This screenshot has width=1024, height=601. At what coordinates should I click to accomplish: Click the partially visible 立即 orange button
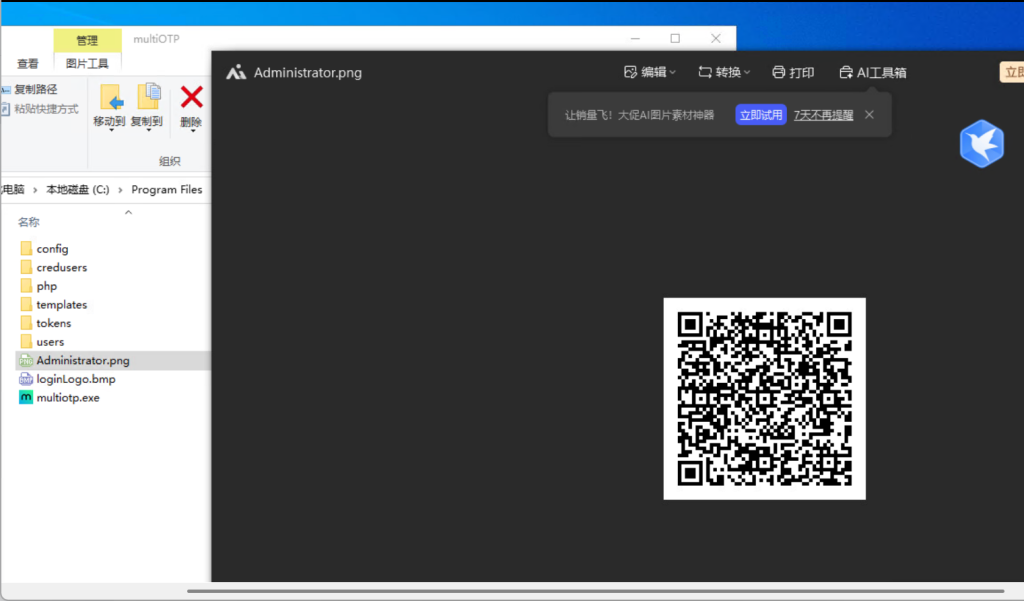pyautogui.click(x=1012, y=73)
